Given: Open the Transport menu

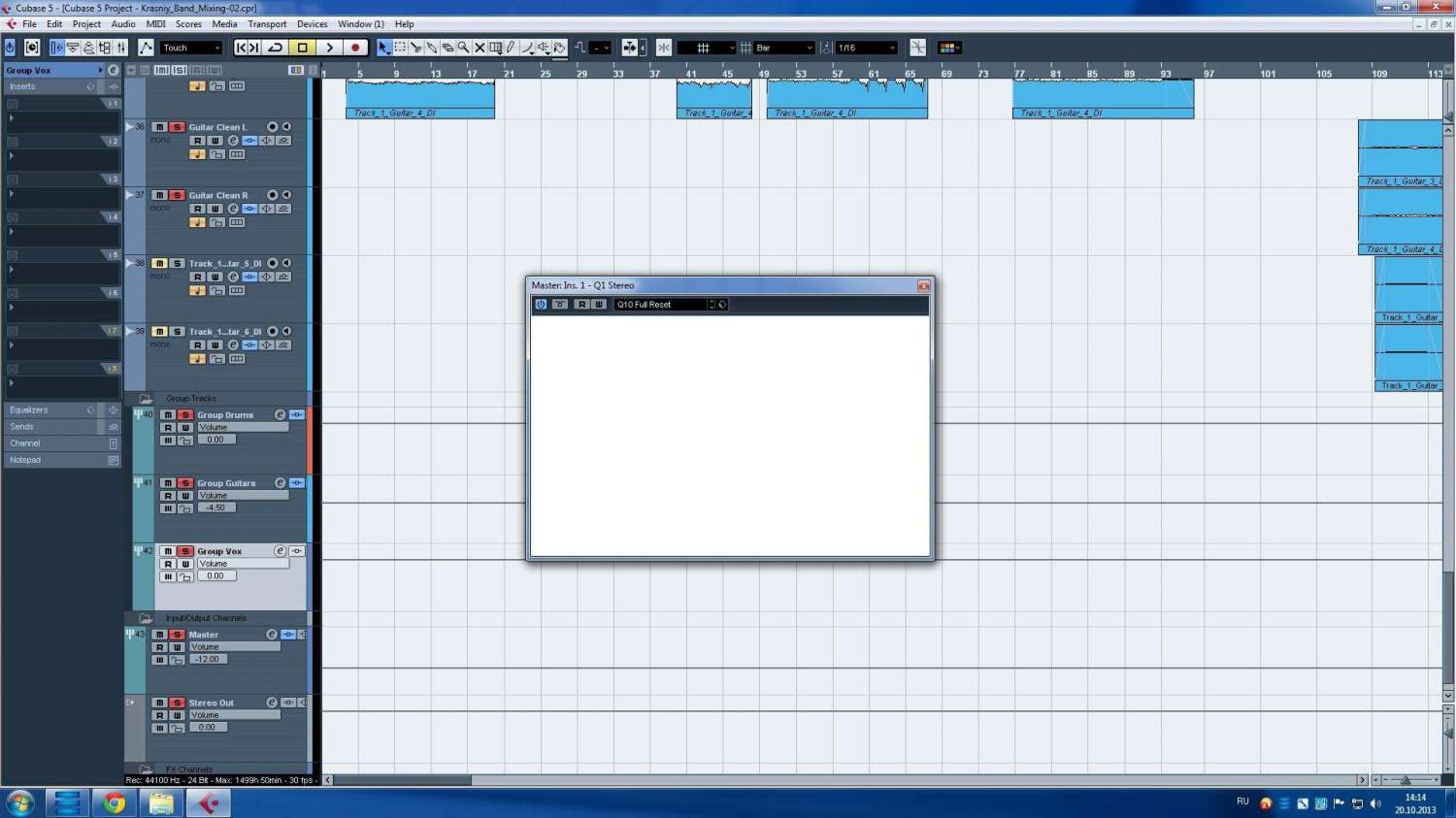Looking at the screenshot, I should [x=267, y=24].
